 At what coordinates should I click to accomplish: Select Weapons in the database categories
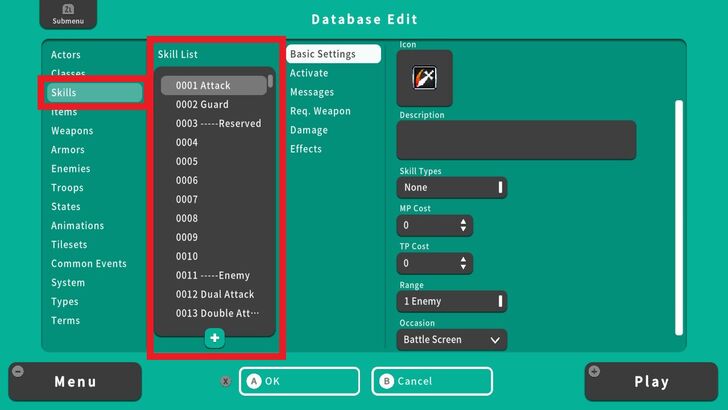tap(72, 131)
